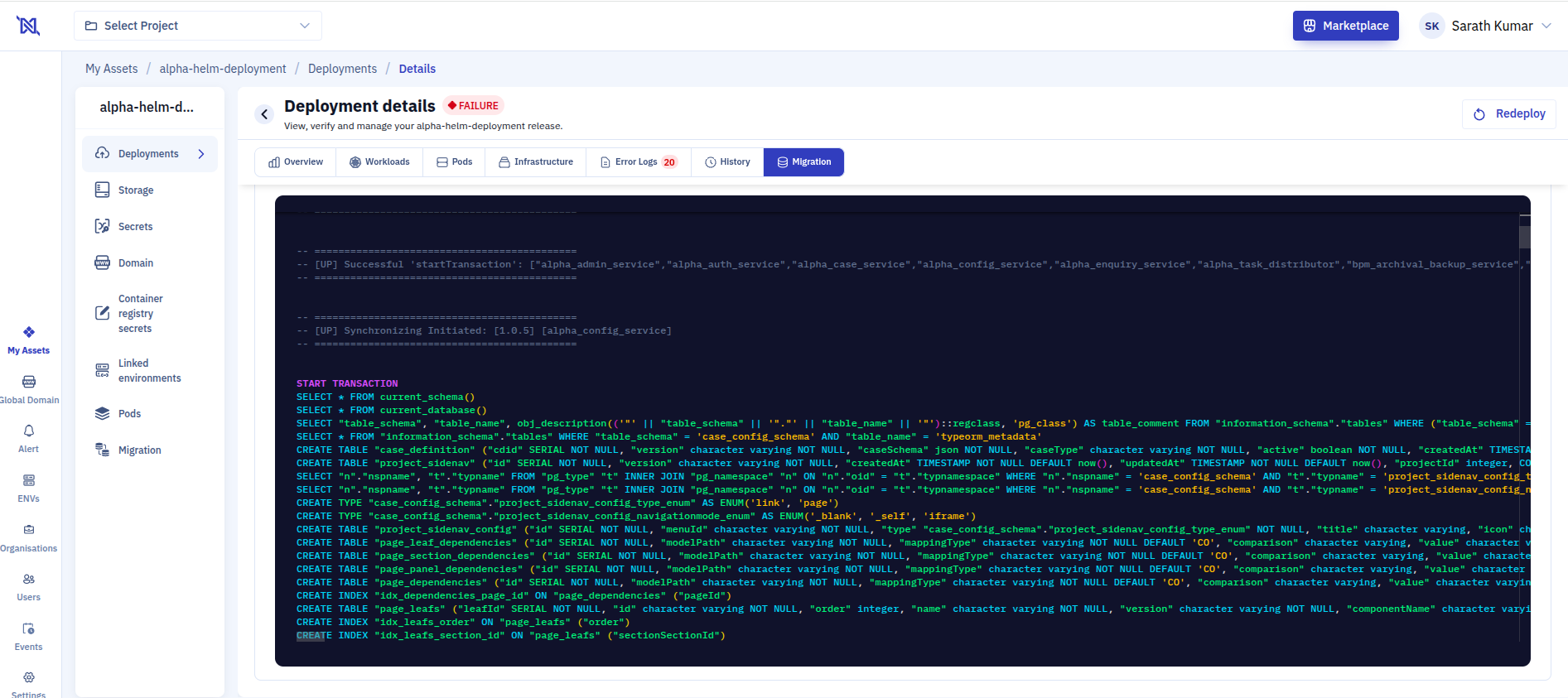Open alpha-helm-deployment breadcrumb link
This screenshot has height=698, width=1568.
coord(223,69)
